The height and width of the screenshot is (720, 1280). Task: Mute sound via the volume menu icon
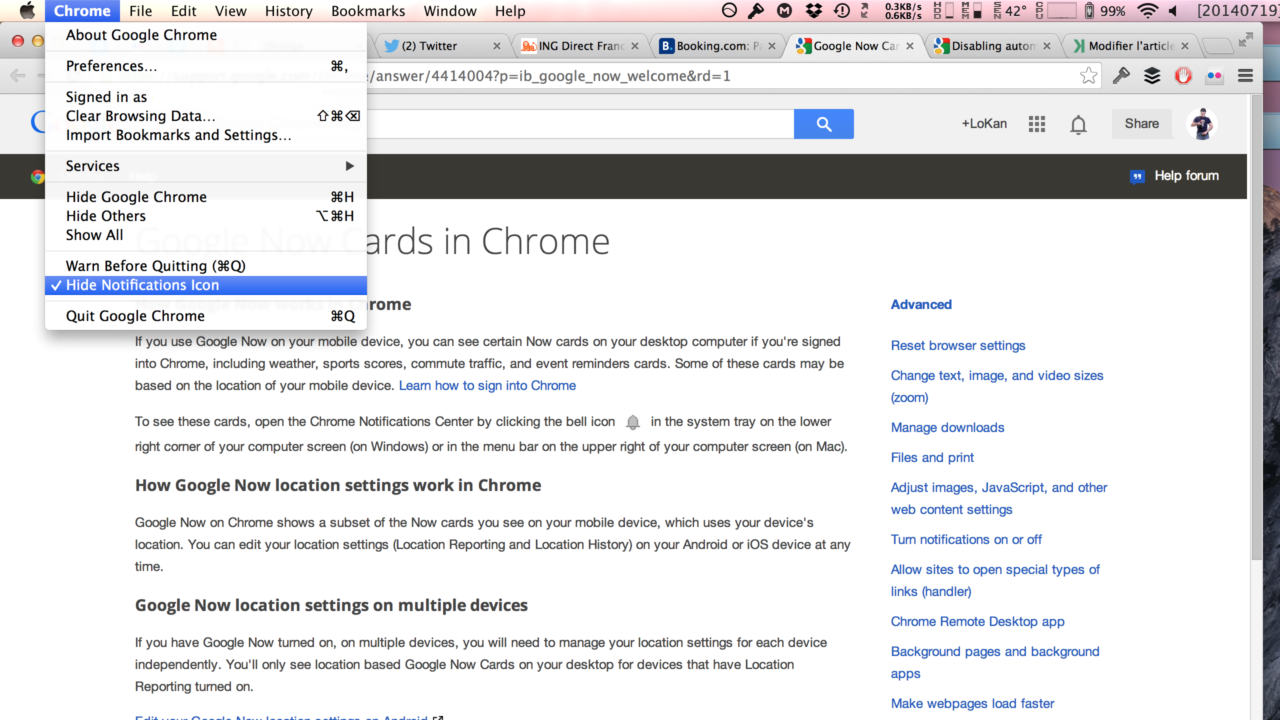pyautogui.click(x=1171, y=11)
